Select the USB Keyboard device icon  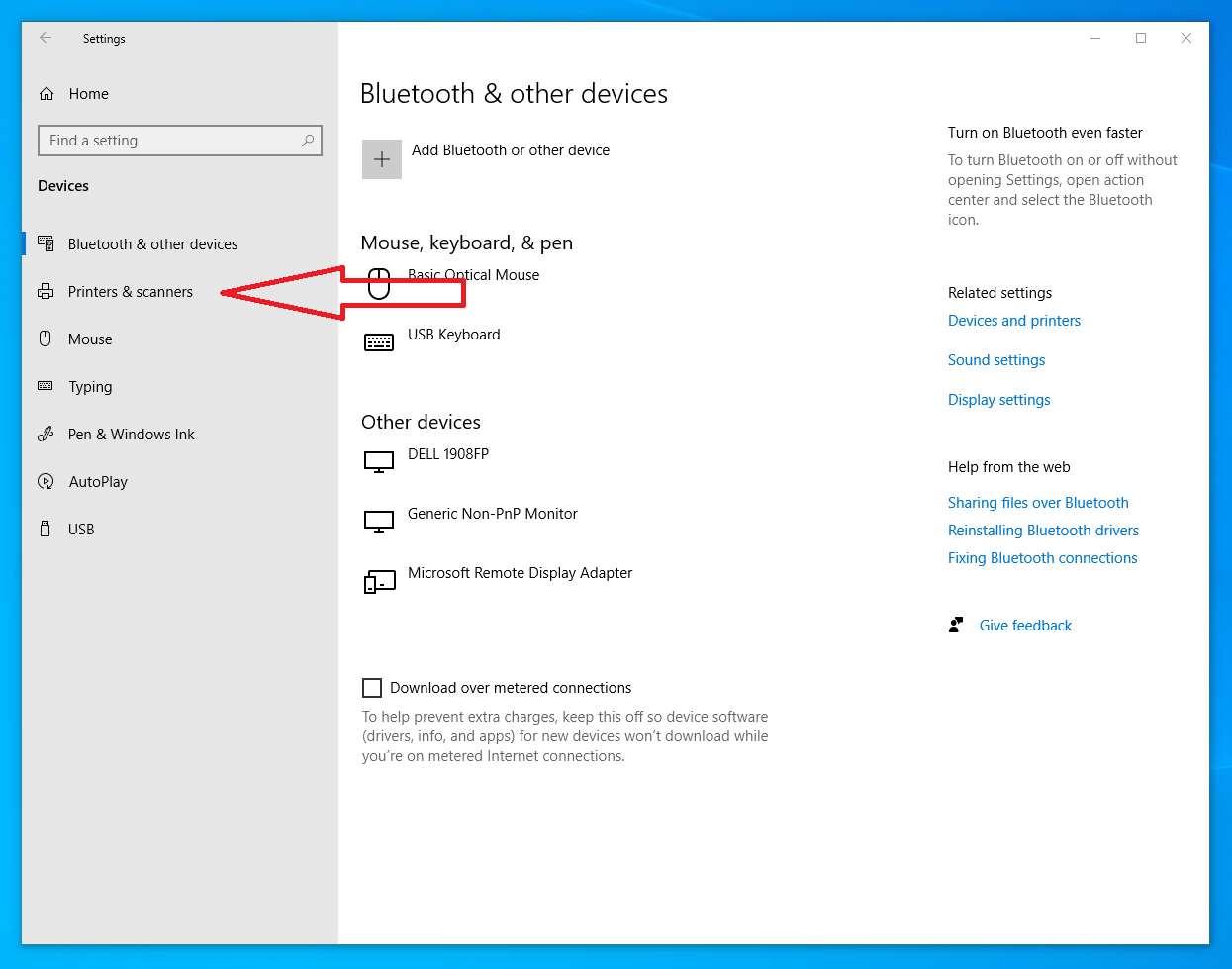pos(379,342)
